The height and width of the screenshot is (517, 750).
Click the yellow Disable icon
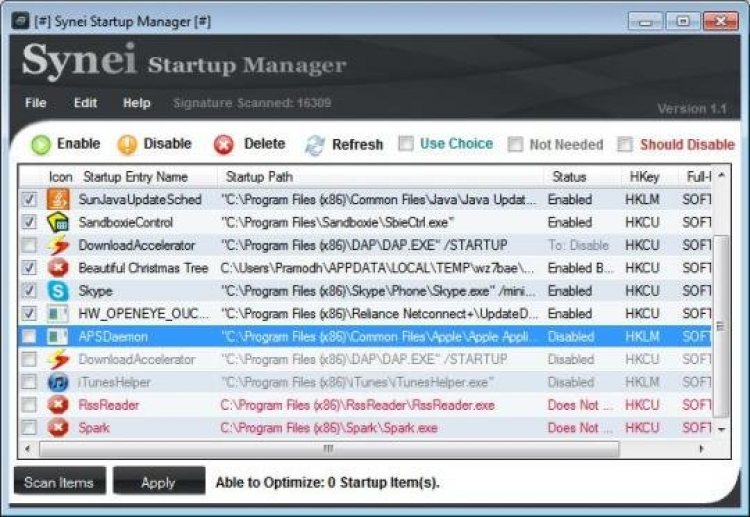[x=127, y=144]
